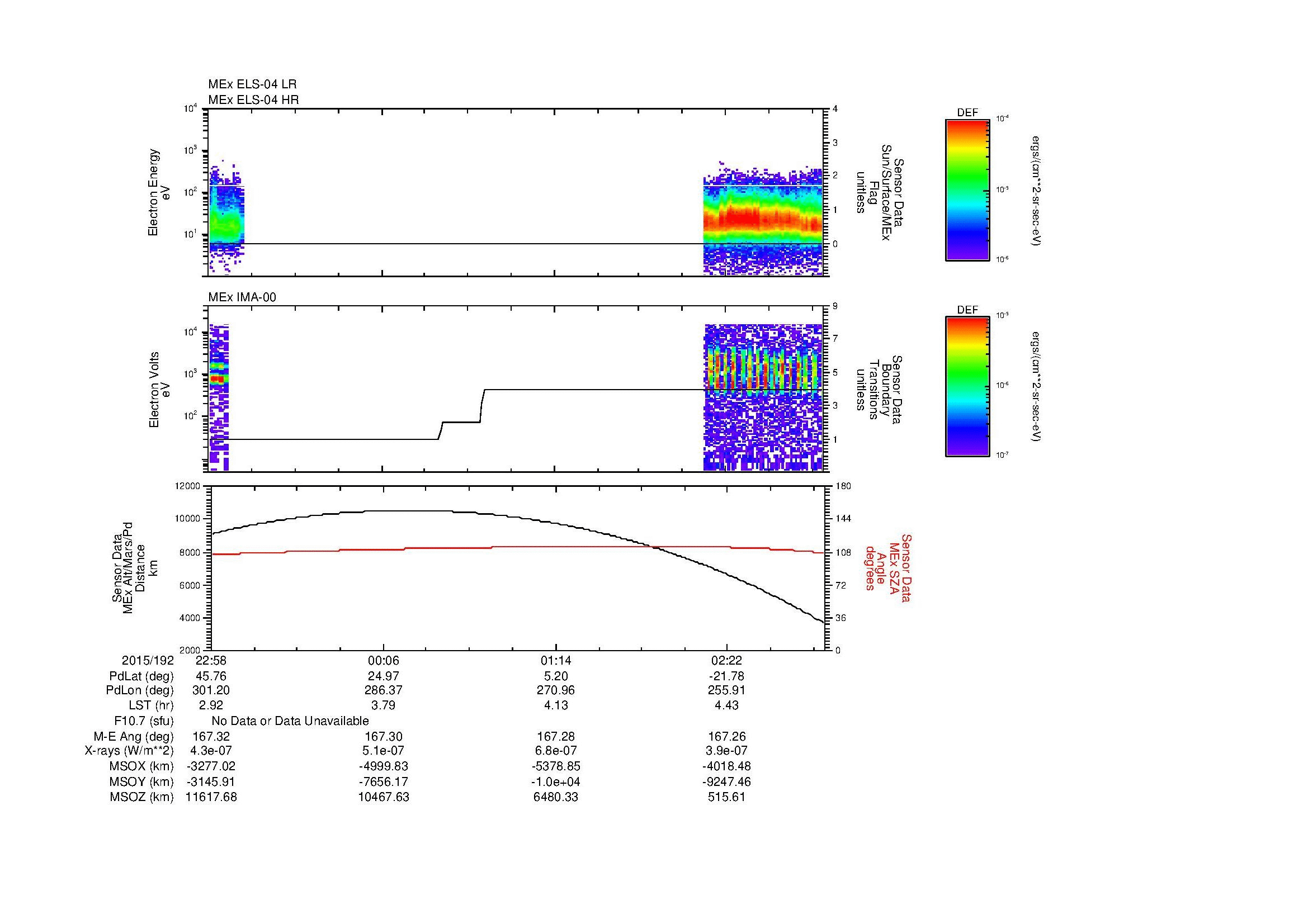The width and height of the screenshot is (1308, 924).
Task: Click the M-E angle value '167.28'
Action: point(555,736)
